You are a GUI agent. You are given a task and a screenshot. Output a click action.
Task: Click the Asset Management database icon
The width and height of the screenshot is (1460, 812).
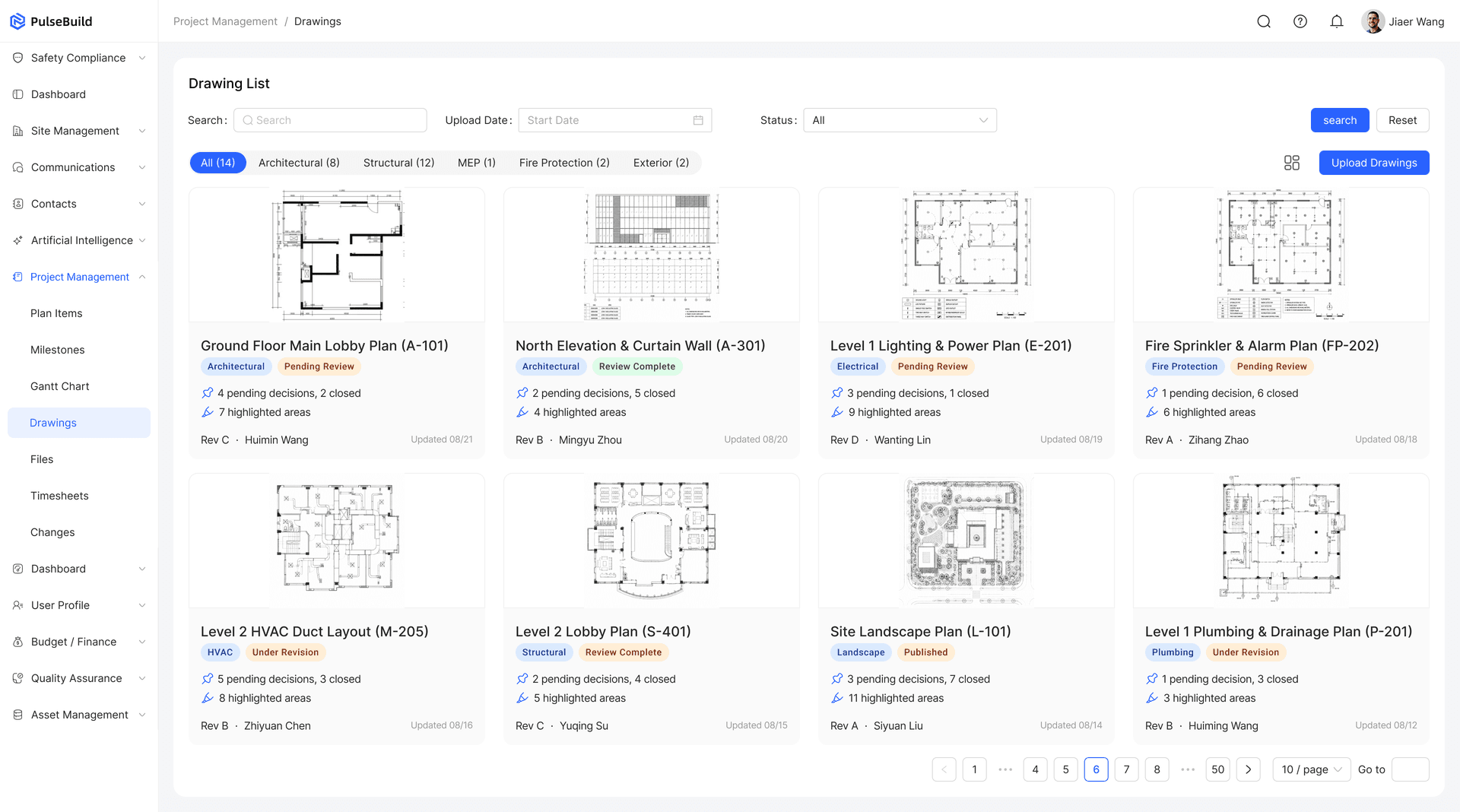17,715
